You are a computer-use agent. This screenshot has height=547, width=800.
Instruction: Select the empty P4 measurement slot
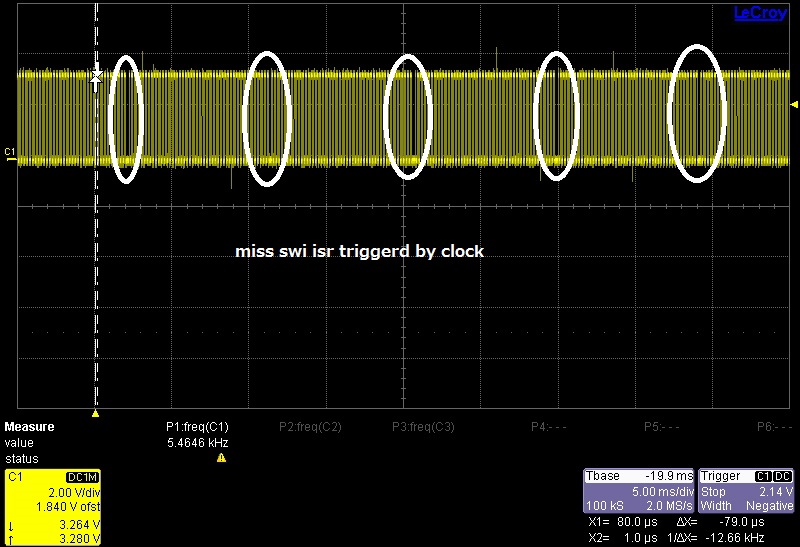(x=548, y=427)
